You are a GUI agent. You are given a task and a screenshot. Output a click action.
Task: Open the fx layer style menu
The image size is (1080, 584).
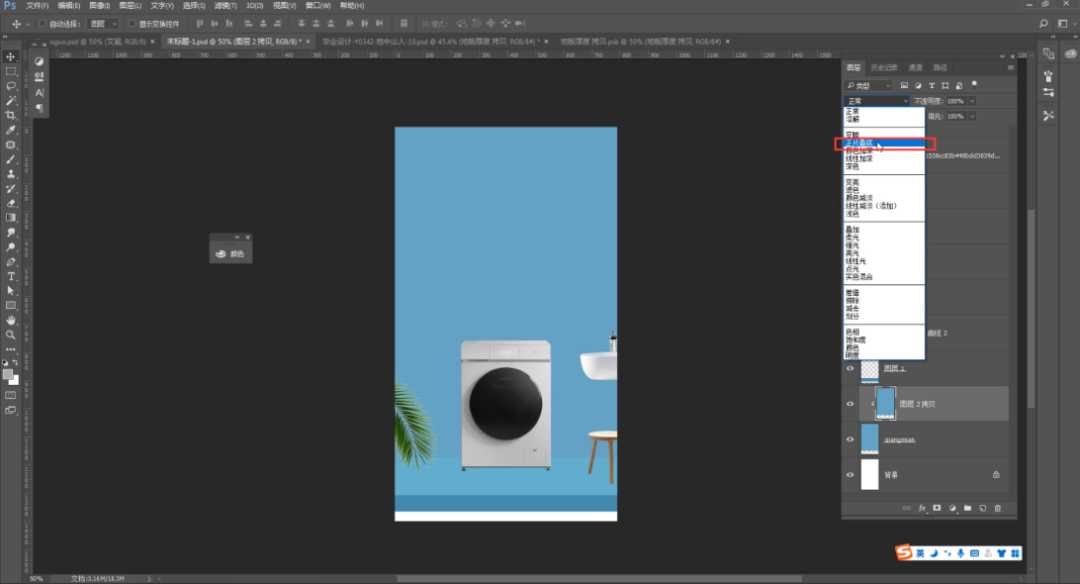click(922, 508)
